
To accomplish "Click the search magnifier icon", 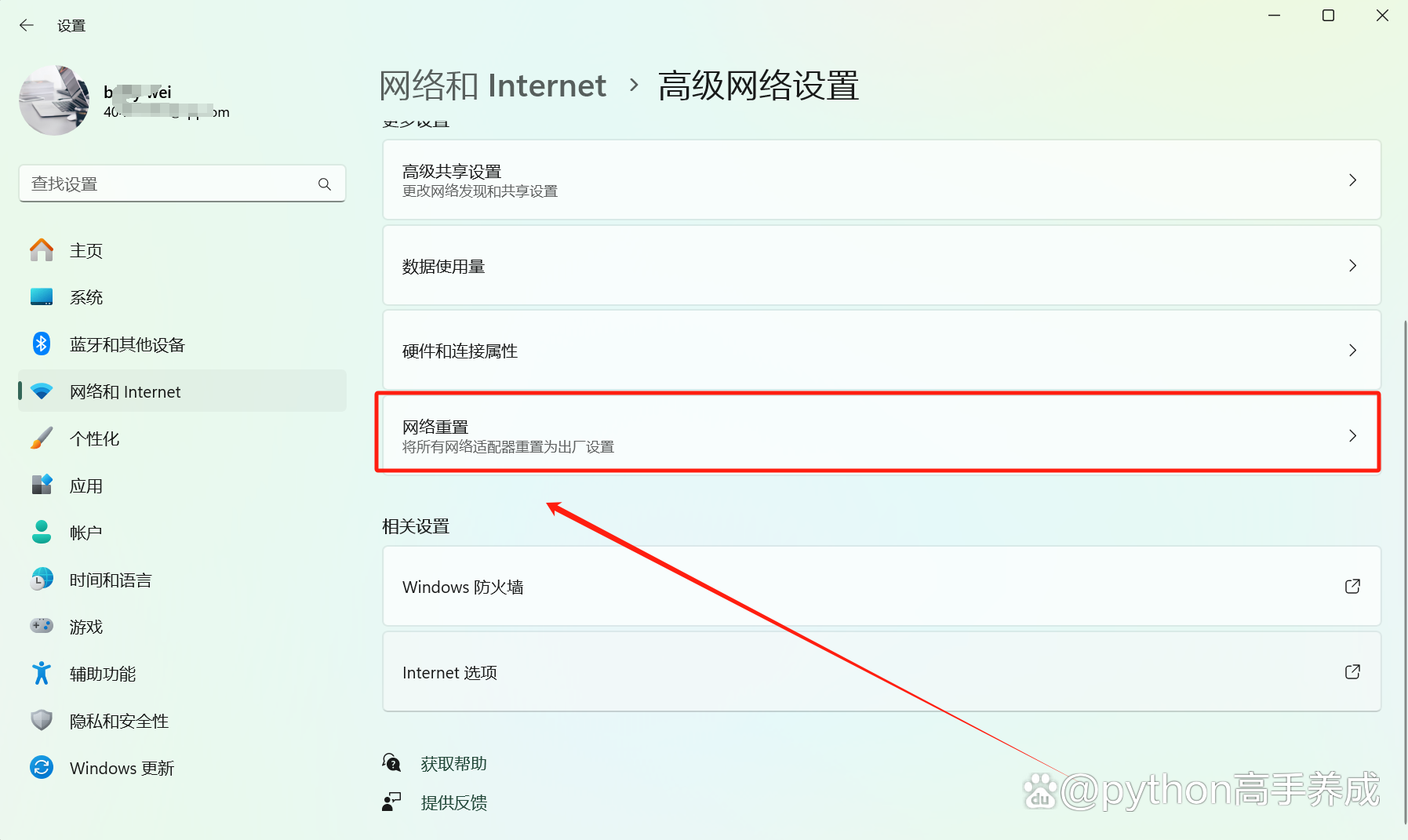I will pyautogui.click(x=325, y=184).
